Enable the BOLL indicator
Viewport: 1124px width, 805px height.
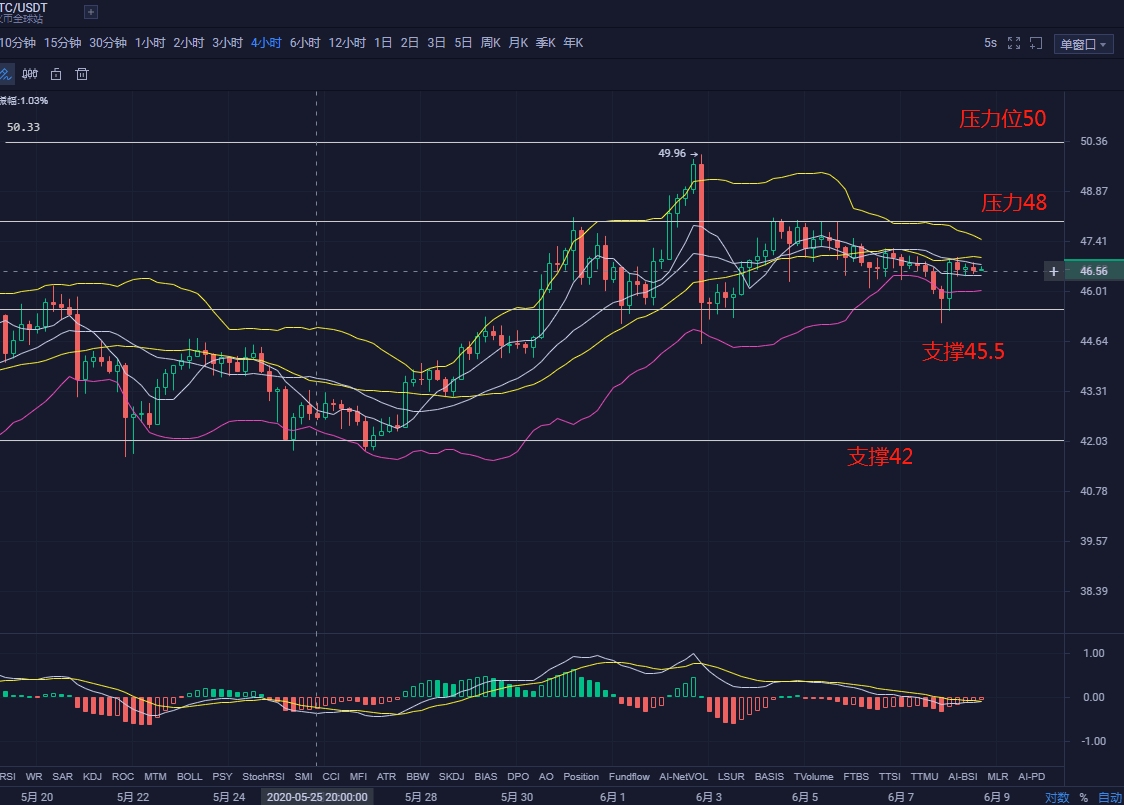point(189,776)
